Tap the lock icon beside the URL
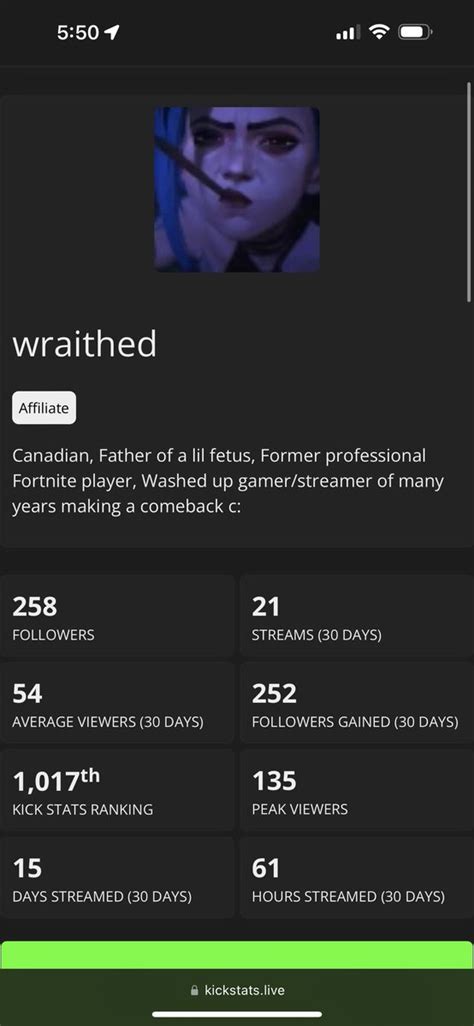The width and height of the screenshot is (474, 1026). [194, 991]
